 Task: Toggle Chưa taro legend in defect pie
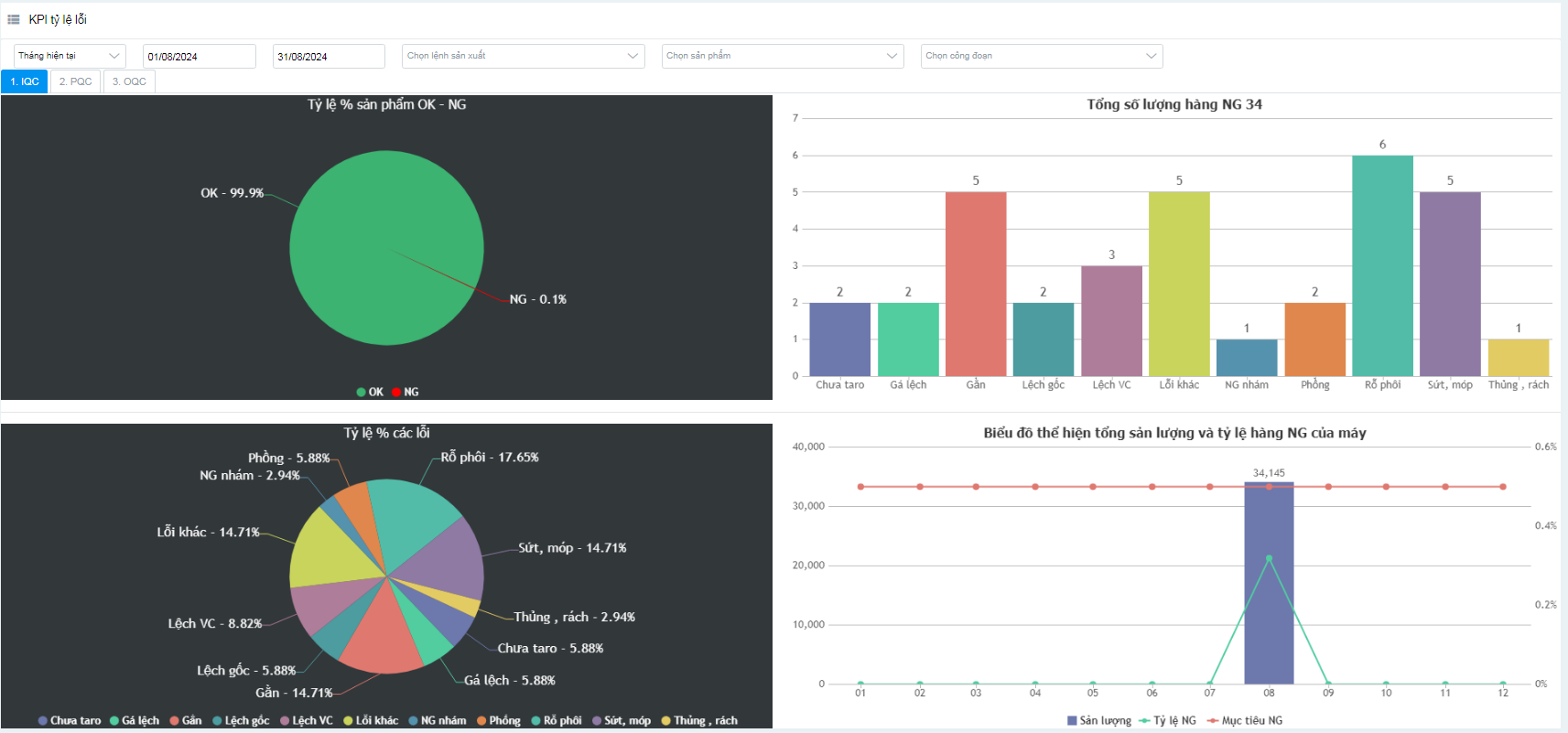(x=70, y=720)
